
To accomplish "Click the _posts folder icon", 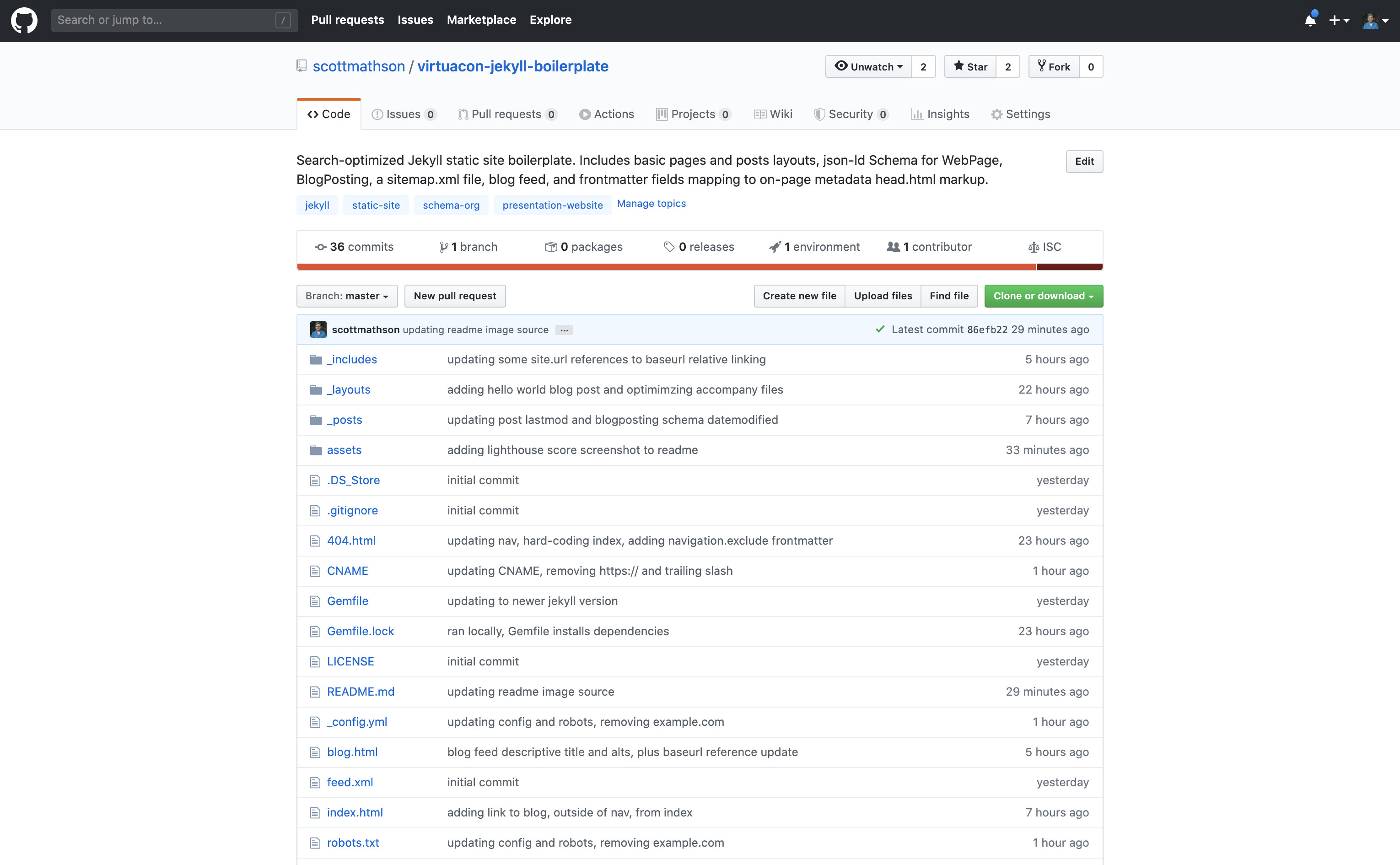I will click(x=316, y=420).
